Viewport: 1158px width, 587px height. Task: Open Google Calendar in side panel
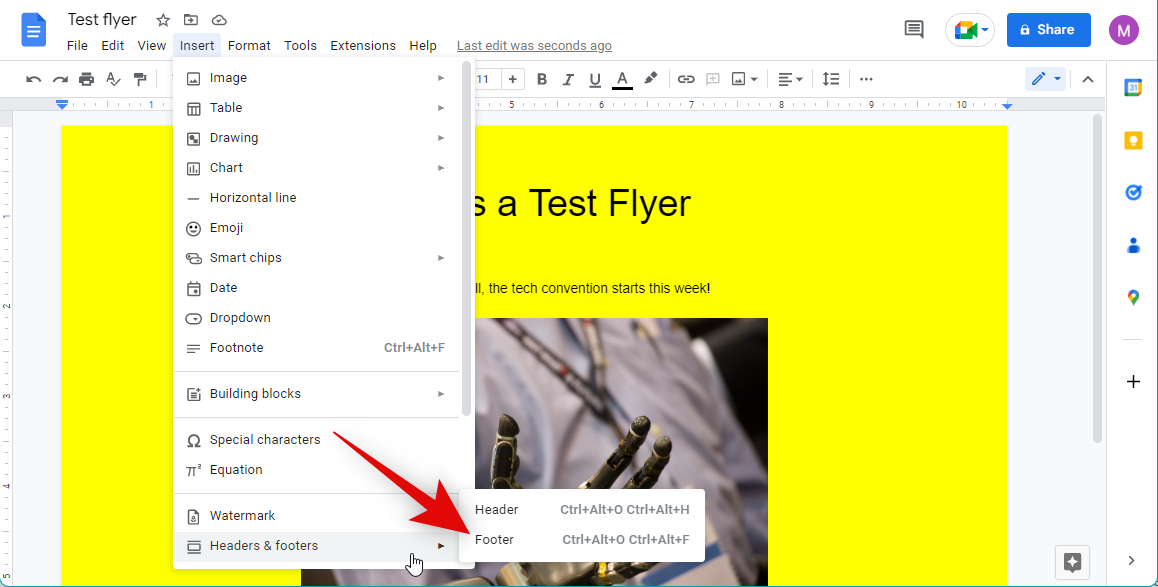click(x=1133, y=87)
